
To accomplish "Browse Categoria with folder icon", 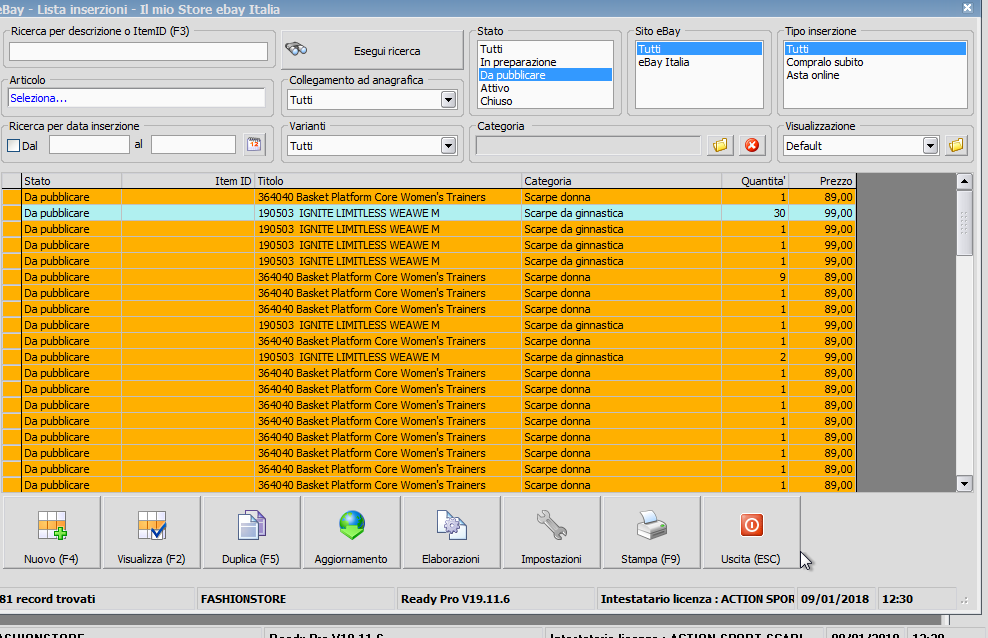I will (720, 145).
